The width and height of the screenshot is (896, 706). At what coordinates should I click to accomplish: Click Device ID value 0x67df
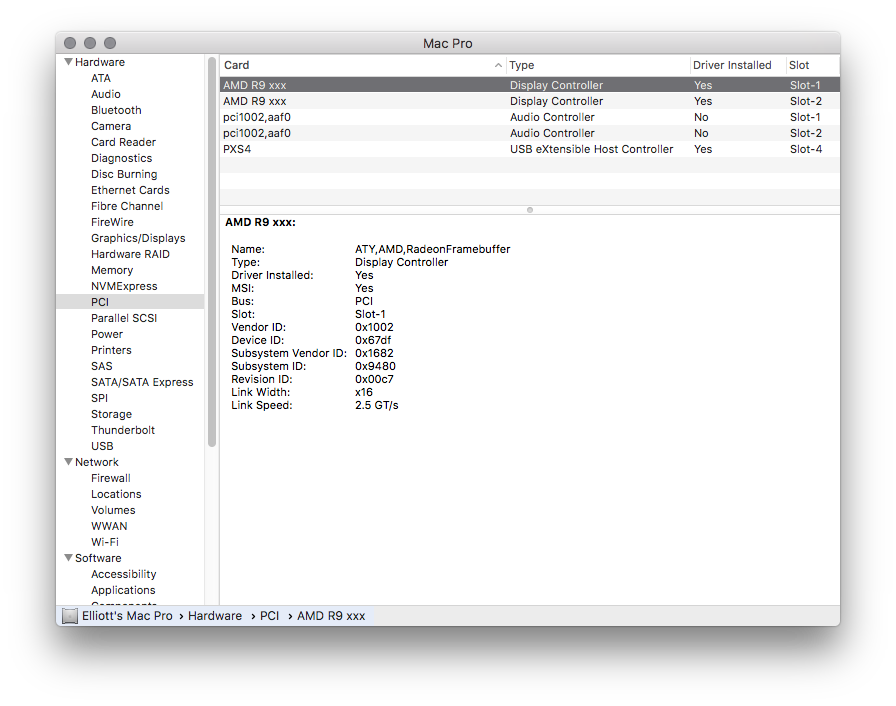[x=373, y=340]
